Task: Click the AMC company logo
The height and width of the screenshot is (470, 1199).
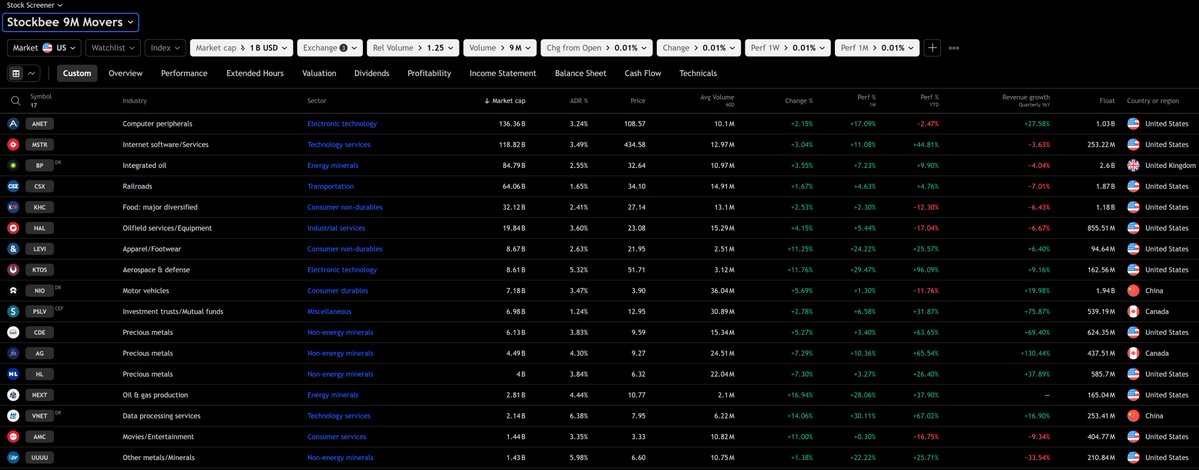Action: coord(13,436)
